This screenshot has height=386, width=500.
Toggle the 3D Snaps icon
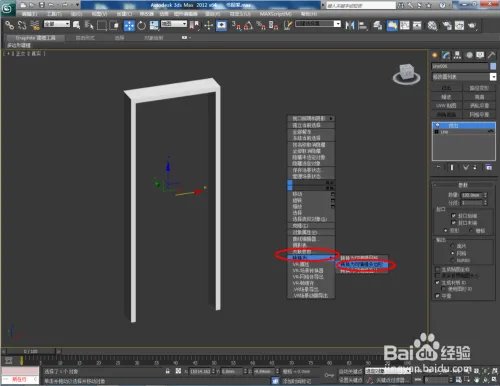tap(236, 25)
